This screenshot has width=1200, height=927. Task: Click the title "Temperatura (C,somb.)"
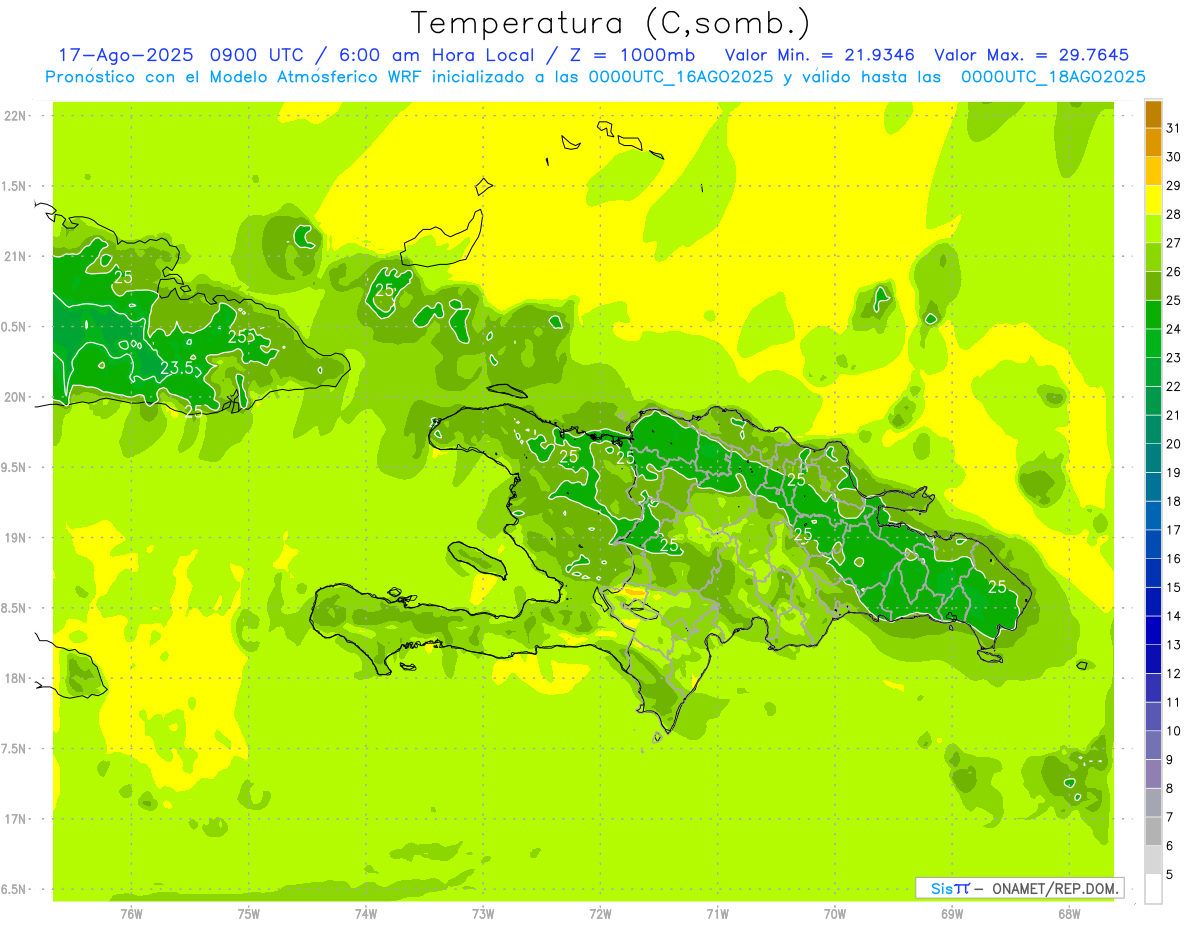click(x=611, y=24)
